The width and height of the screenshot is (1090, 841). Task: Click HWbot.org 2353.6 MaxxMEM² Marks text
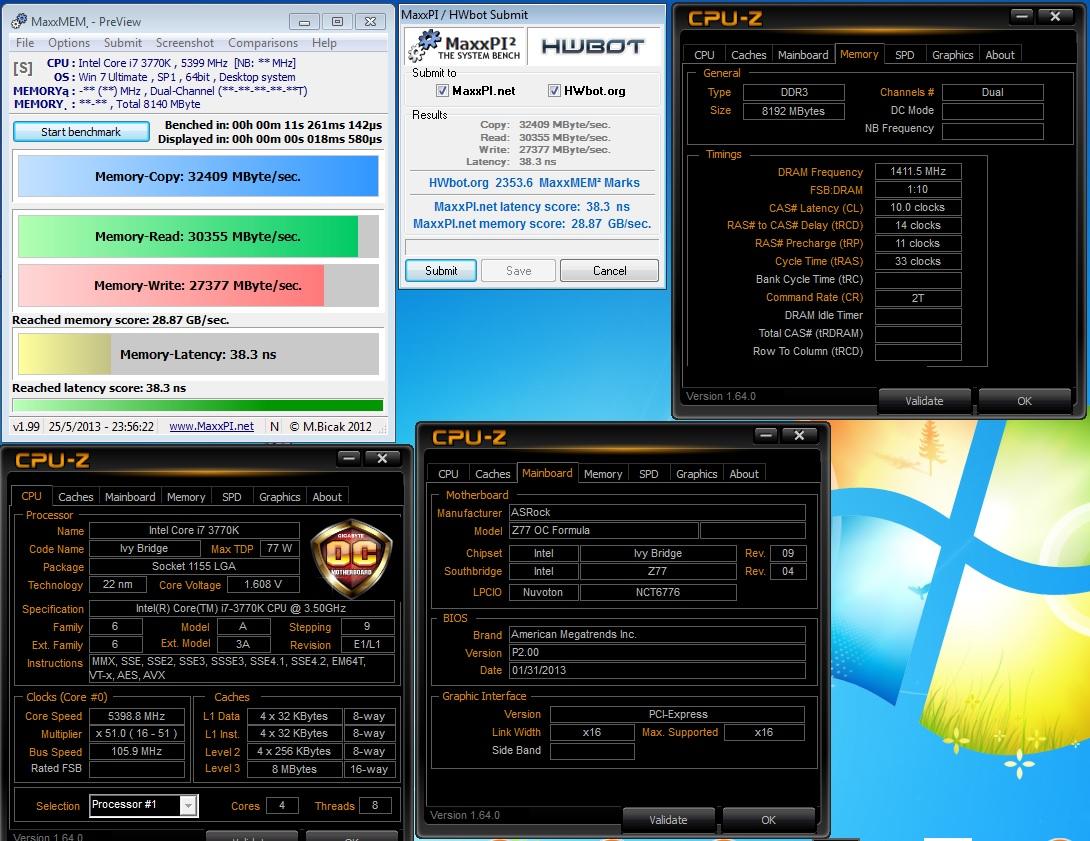[x=534, y=183]
